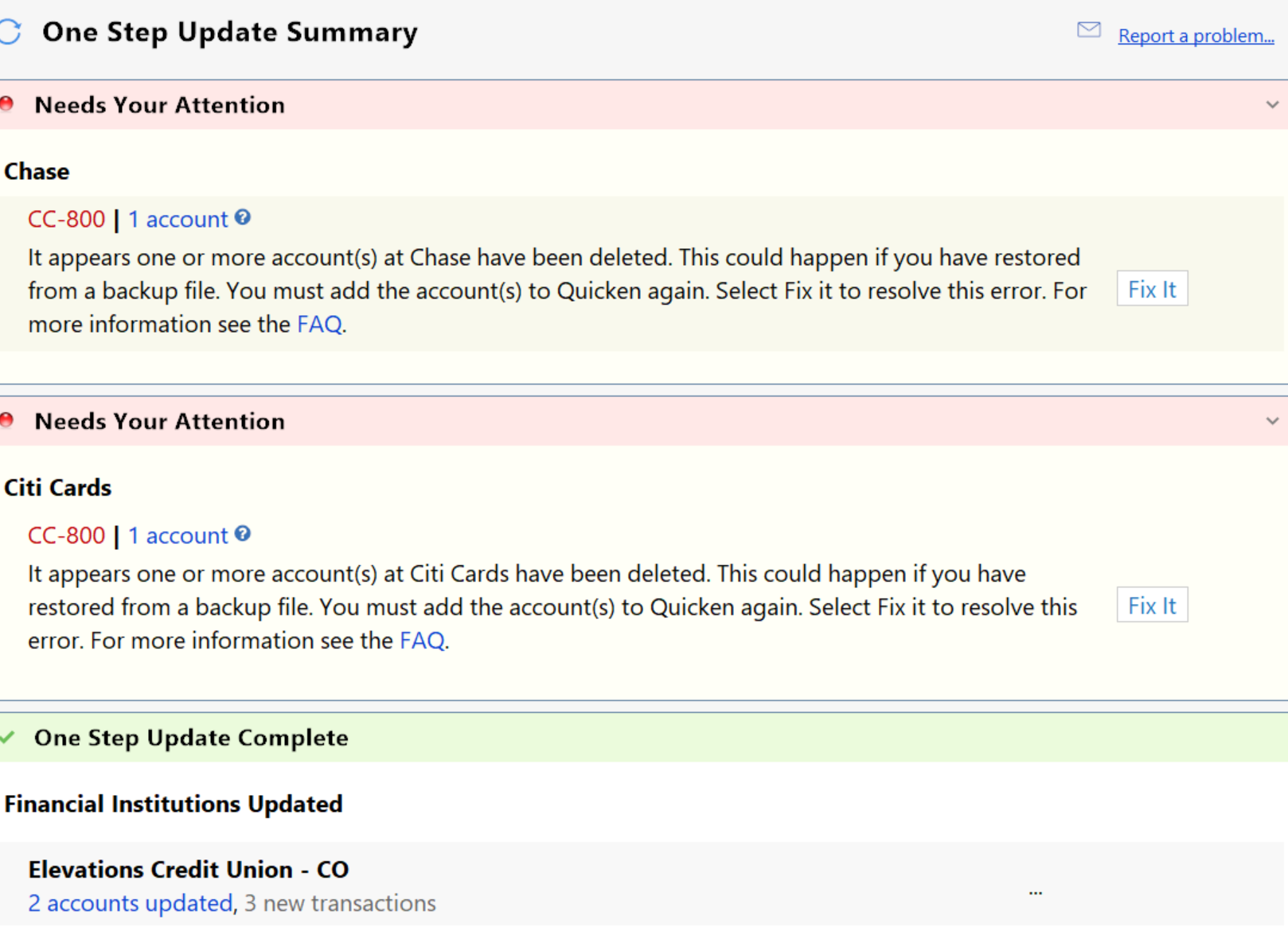The width and height of the screenshot is (1288, 943).
Task: Click the Citi Cards CC-800 error code
Action: 66,536
